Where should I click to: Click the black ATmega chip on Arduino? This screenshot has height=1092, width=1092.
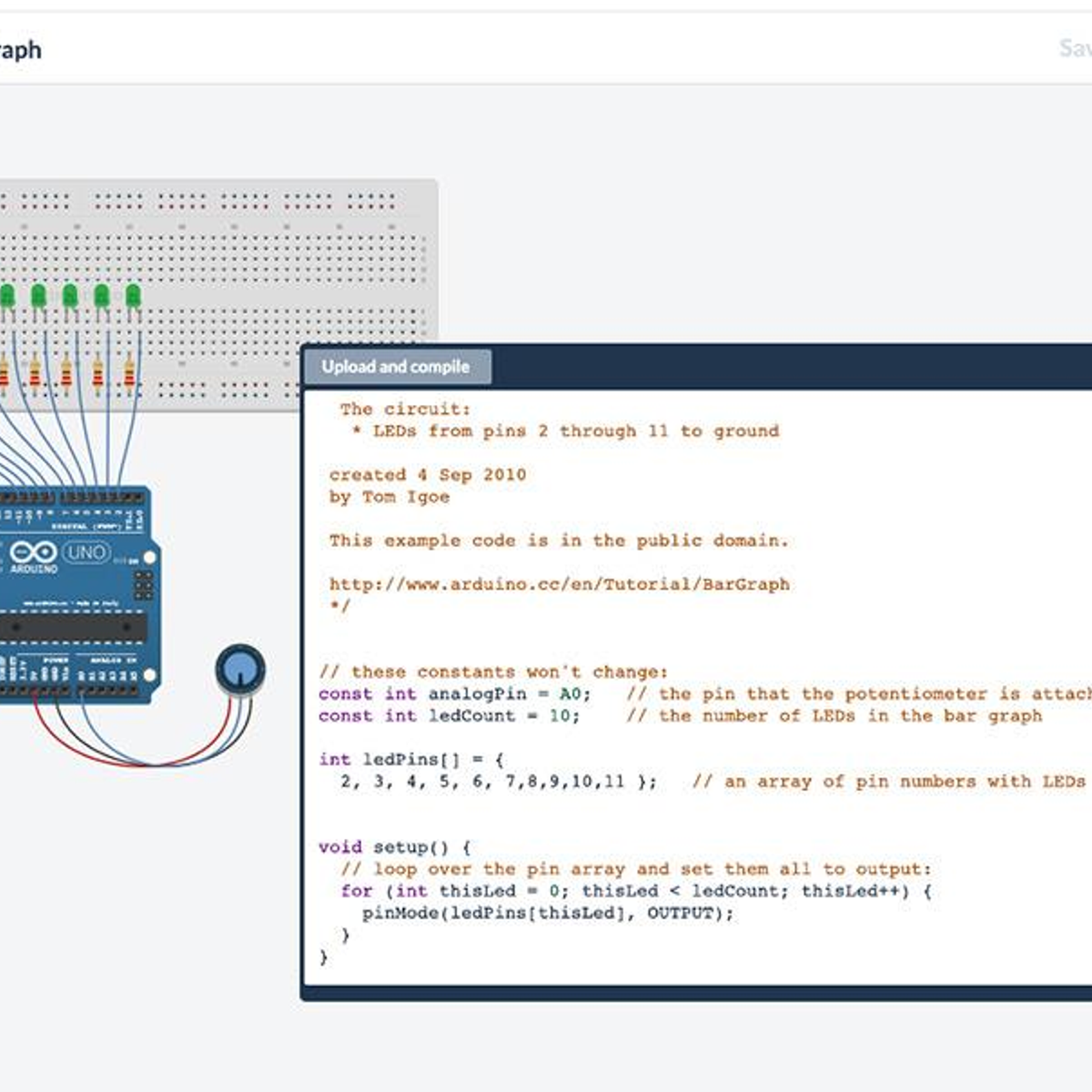point(73,628)
